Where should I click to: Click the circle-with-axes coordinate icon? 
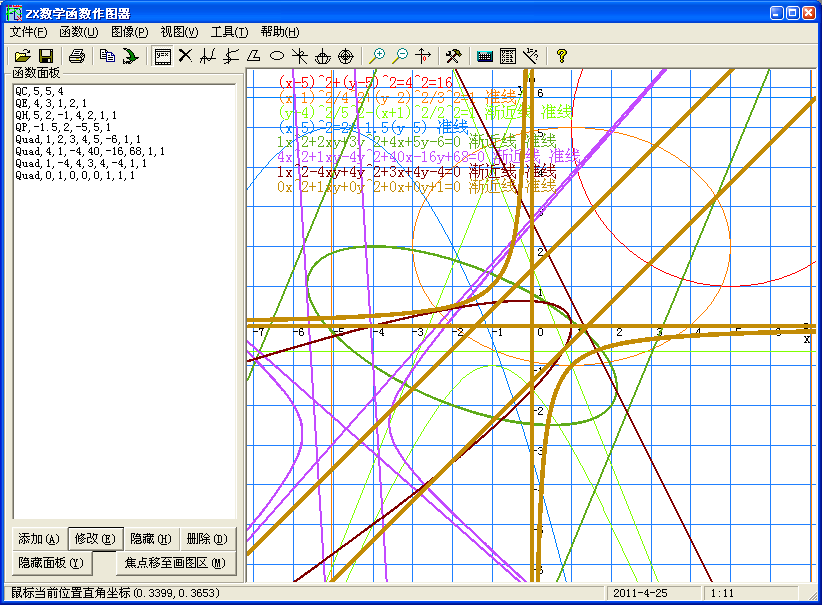(x=322, y=56)
